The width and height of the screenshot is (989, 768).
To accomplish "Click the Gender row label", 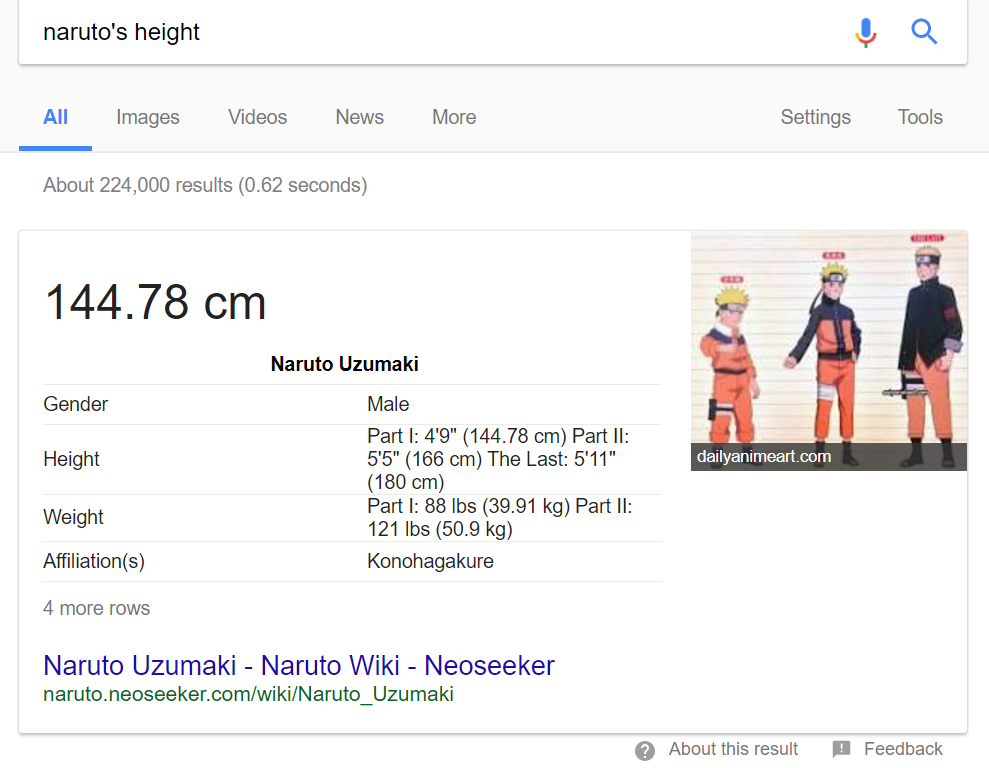I will pos(76,404).
